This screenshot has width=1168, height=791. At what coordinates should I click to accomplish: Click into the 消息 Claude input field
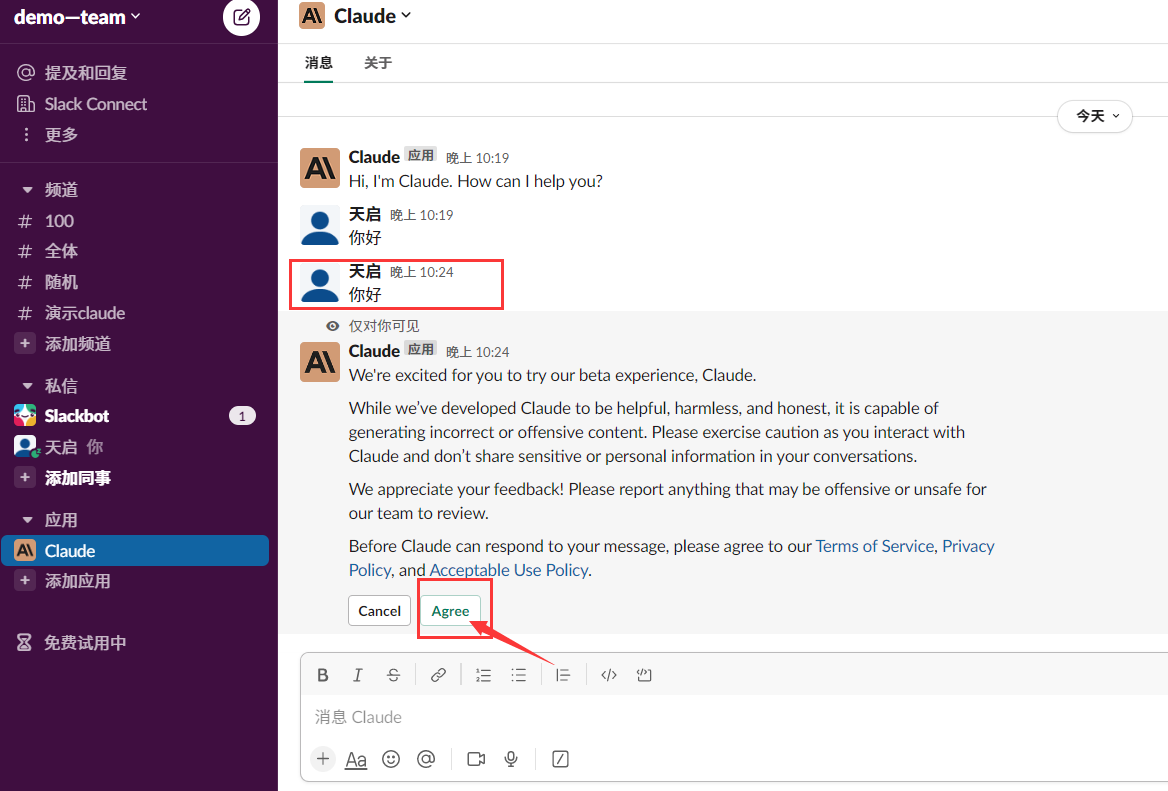734,717
